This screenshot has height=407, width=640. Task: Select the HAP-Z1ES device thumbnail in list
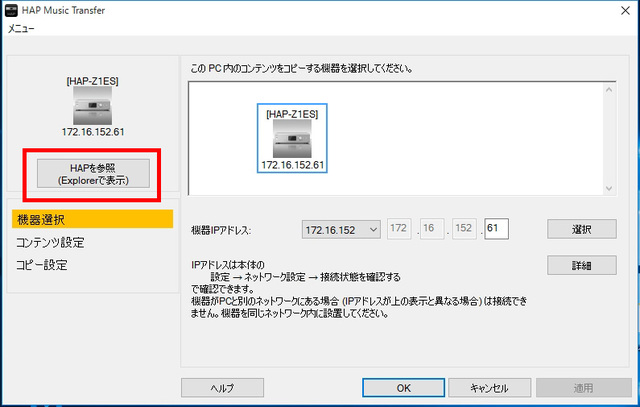(x=292, y=138)
